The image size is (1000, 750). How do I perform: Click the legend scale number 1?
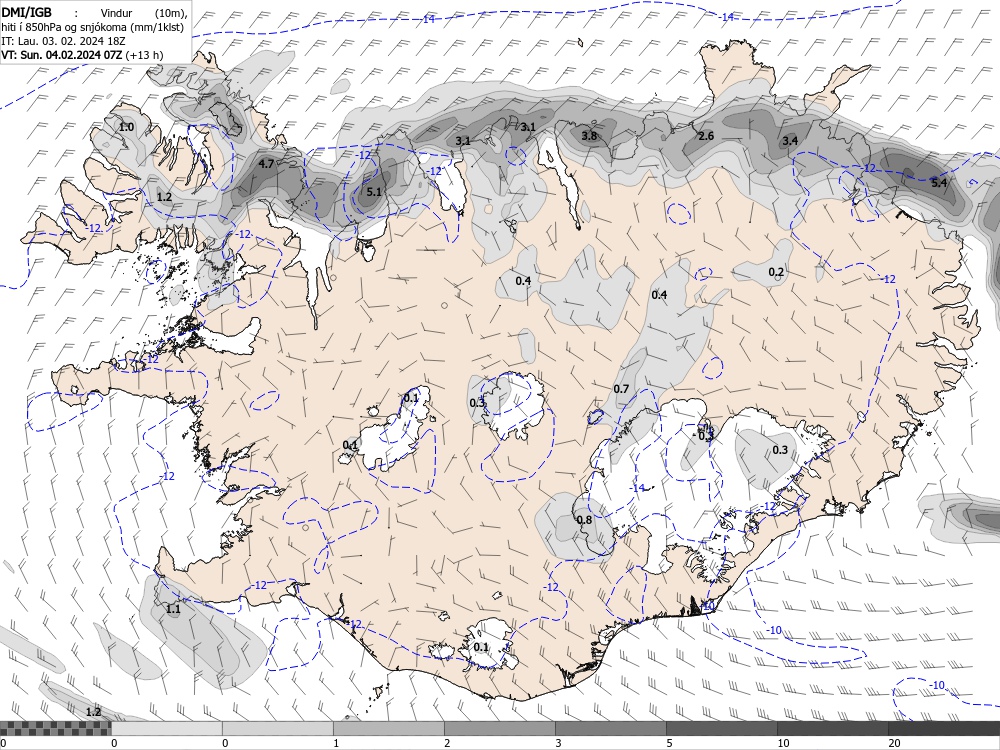[336, 743]
